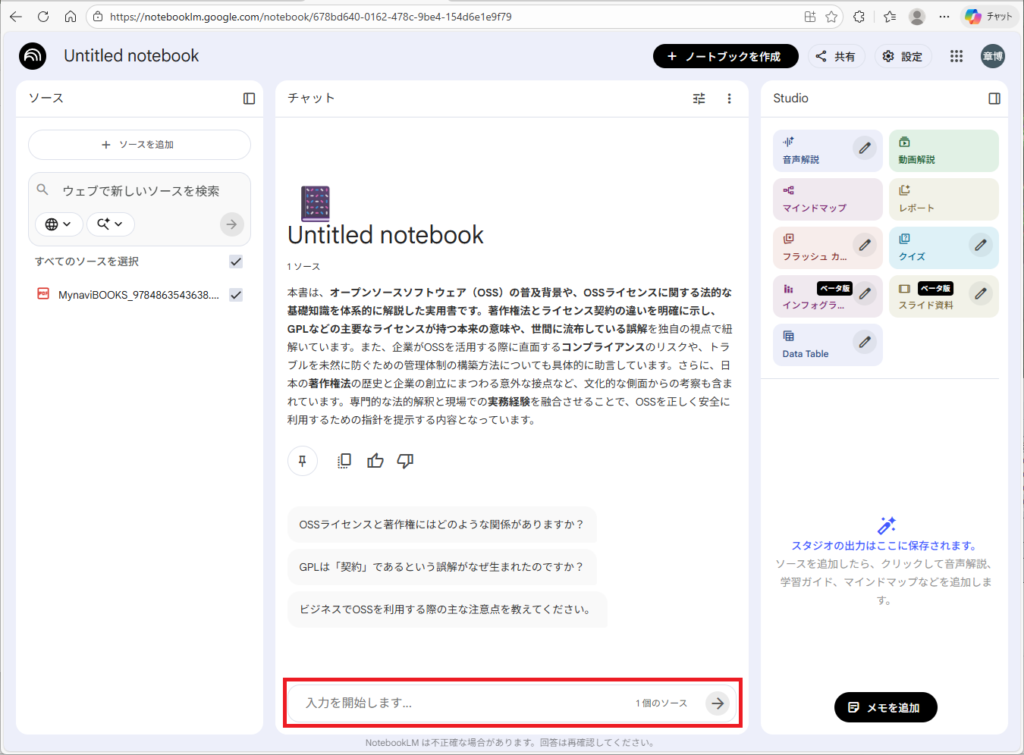This screenshot has height=755, width=1024.
Task: Click the ソースを追加 button
Action: (139, 145)
